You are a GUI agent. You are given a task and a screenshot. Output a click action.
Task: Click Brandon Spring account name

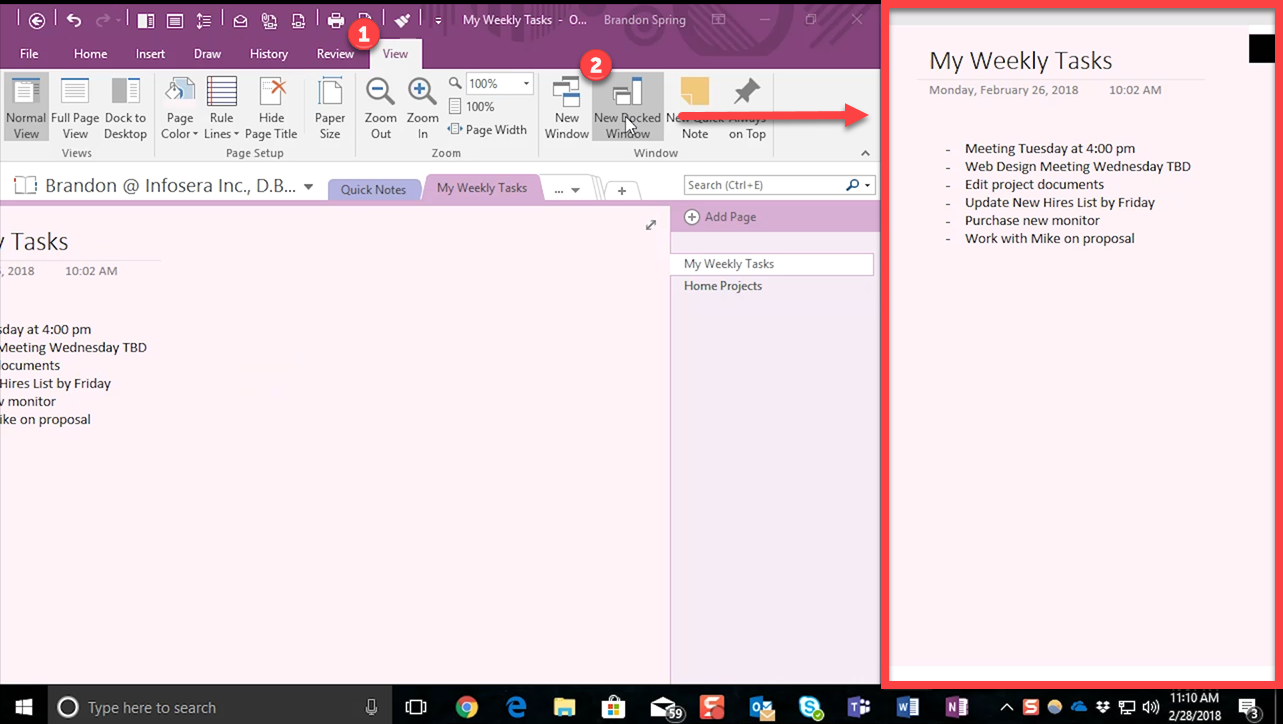click(645, 20)
